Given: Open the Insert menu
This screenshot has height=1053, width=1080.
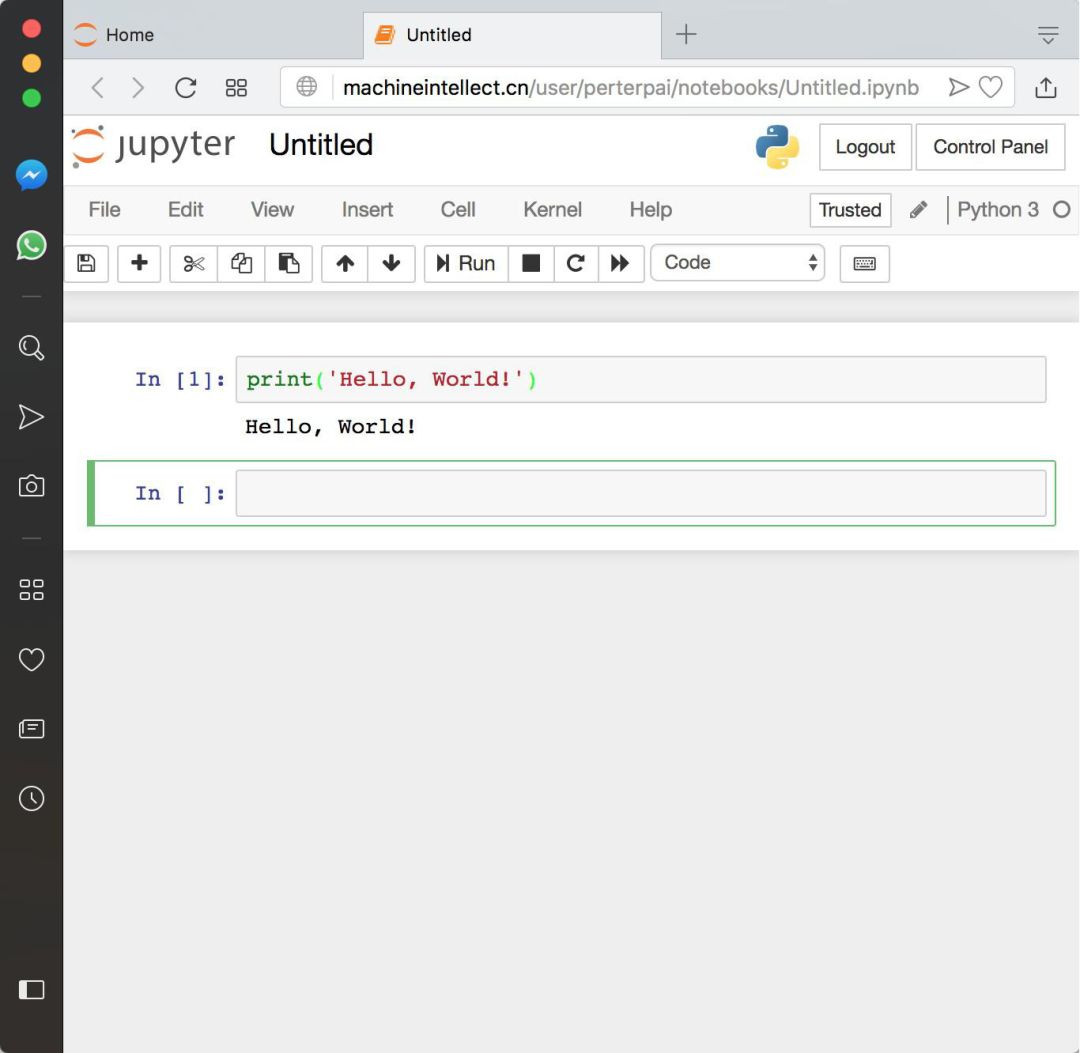Looking at the screenshot, I should [367, 209].
